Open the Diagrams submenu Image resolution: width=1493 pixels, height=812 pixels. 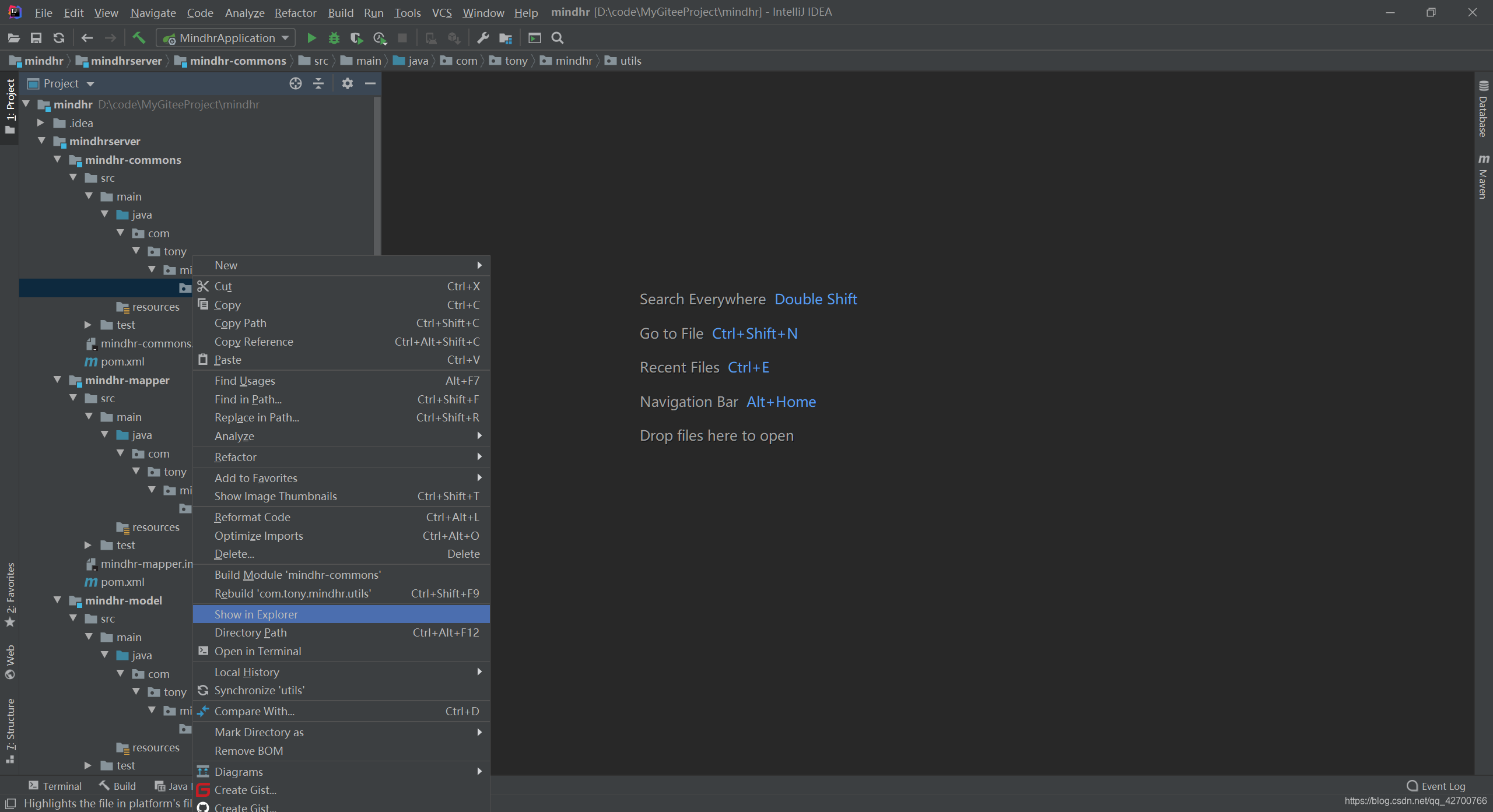341,772
